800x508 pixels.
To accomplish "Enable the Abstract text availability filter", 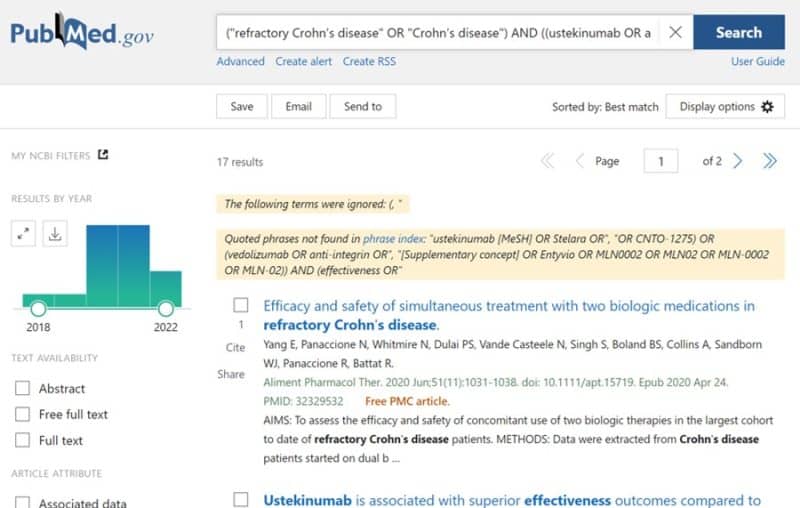I will tap(22, 388).
